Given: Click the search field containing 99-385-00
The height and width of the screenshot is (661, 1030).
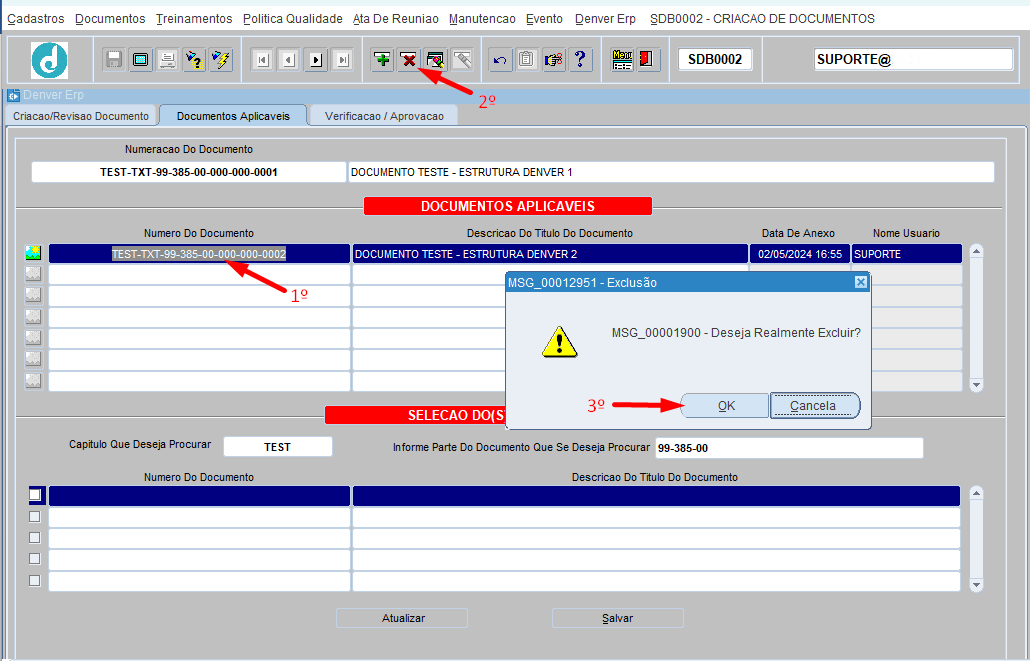Looking at the screenshot, I should pyautogui.click(x=789, y=448).
